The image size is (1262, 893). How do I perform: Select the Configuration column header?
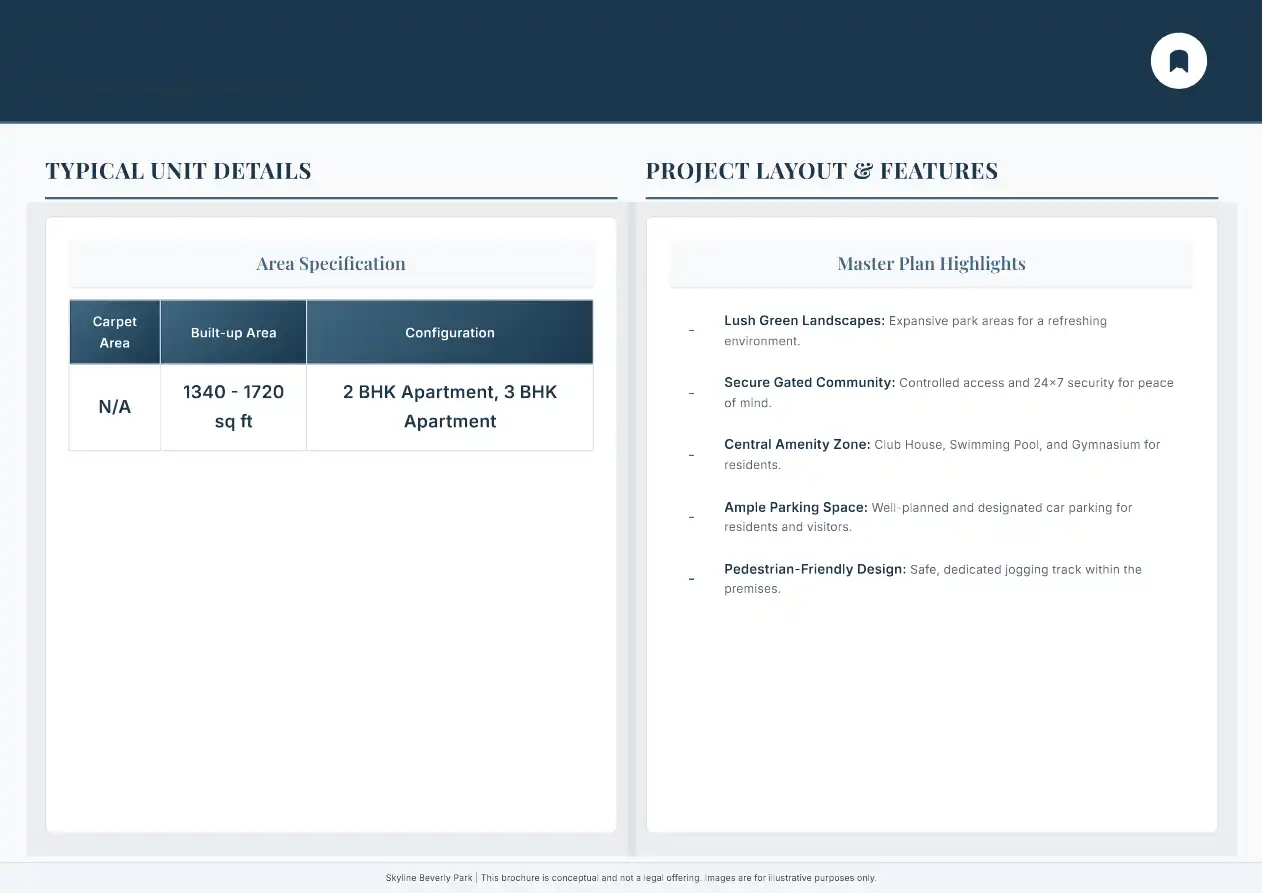coord(449,332)
